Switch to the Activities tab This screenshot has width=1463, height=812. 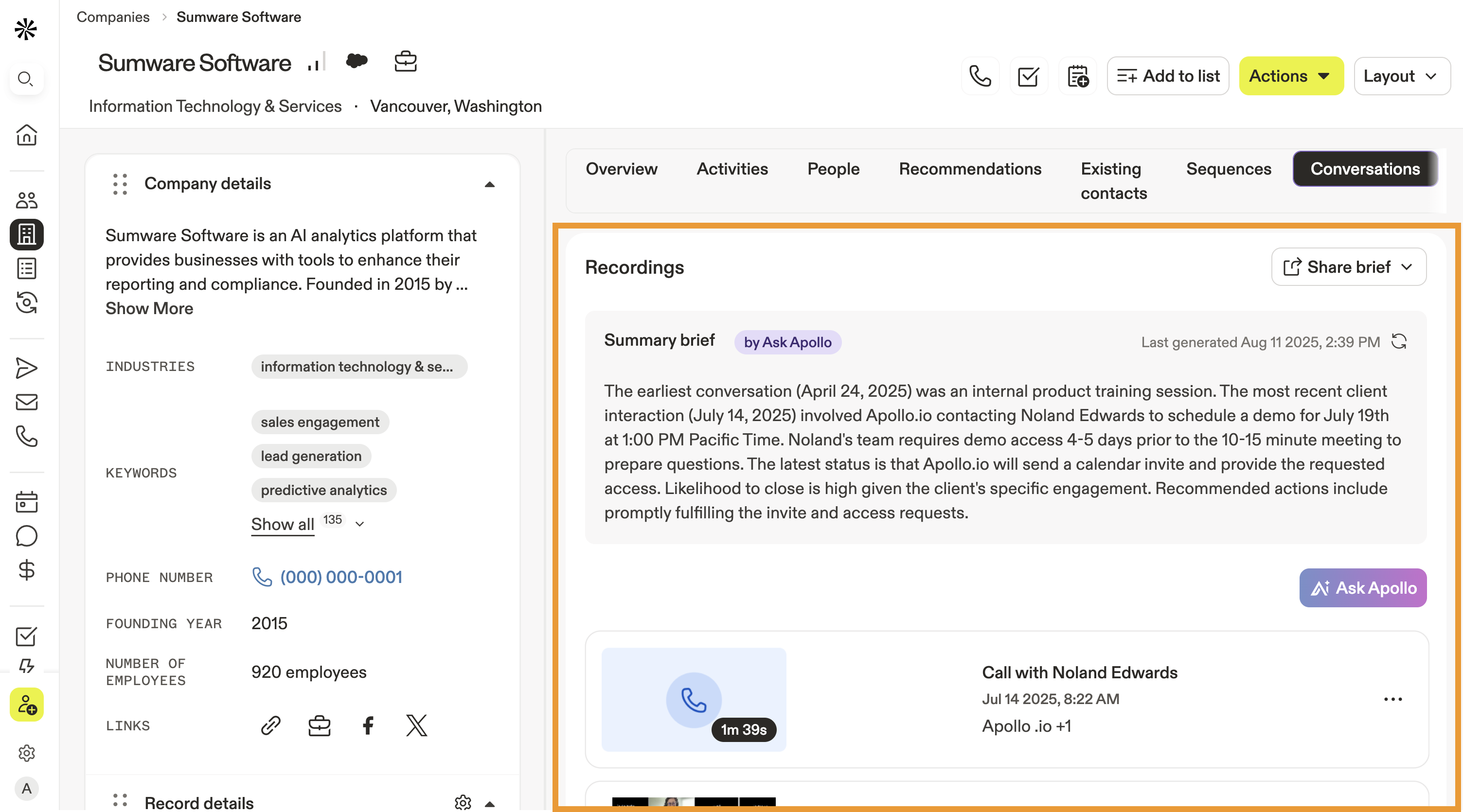(x=732, y=169)
